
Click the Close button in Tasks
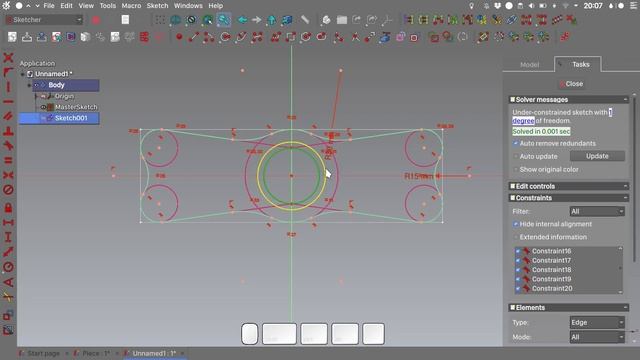coord(571,84)
